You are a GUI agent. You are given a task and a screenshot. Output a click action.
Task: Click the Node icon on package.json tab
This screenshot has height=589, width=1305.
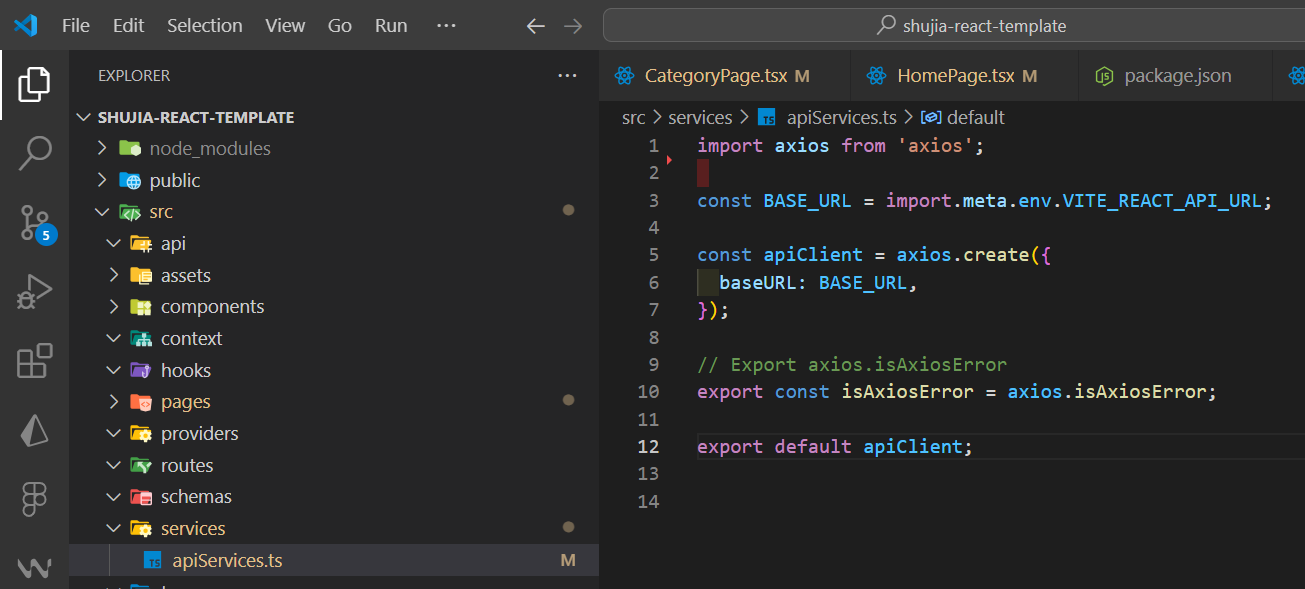point(1104,76)
